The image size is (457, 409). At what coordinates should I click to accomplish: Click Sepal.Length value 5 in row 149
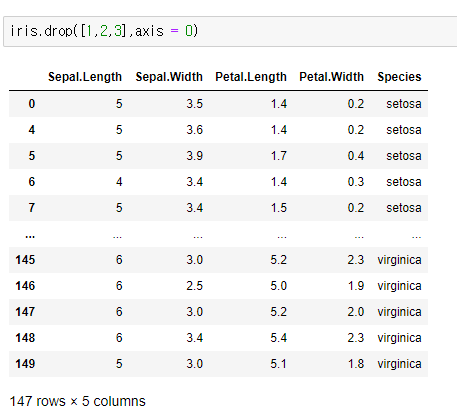[119, 364]
